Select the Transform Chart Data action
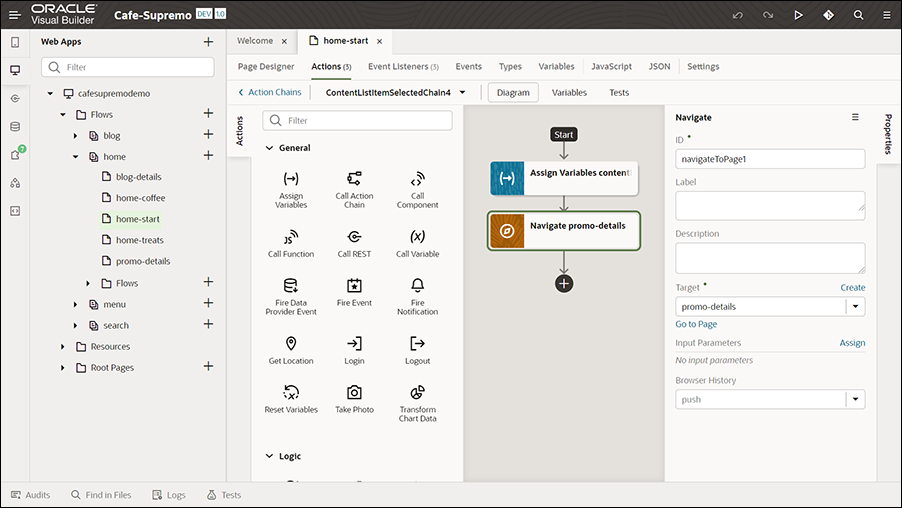902x508 pixels. point(418,403)
